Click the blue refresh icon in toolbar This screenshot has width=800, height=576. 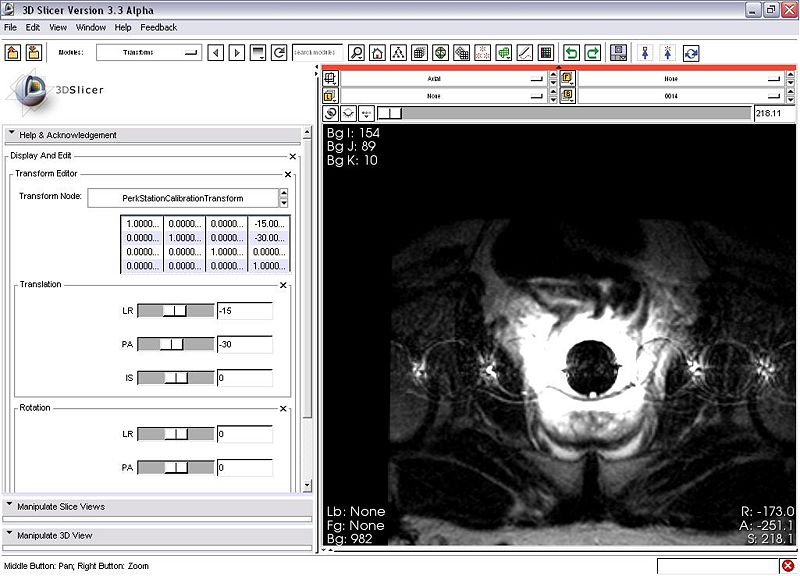coord(691,53)
